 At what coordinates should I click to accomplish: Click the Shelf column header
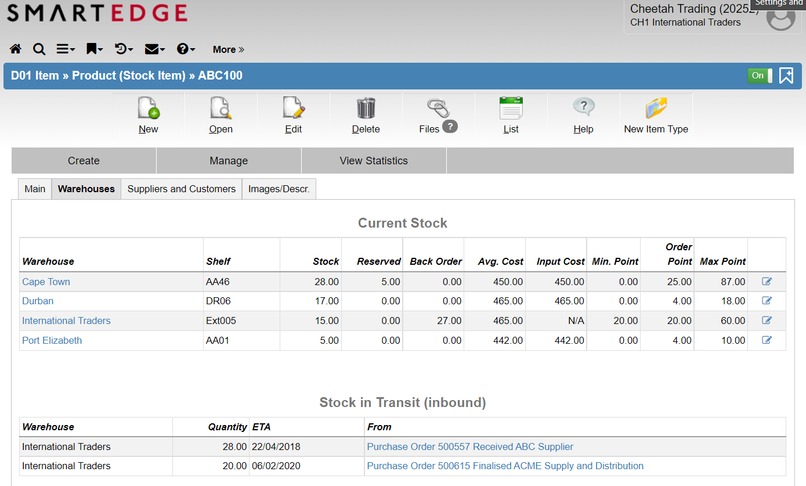218,261
